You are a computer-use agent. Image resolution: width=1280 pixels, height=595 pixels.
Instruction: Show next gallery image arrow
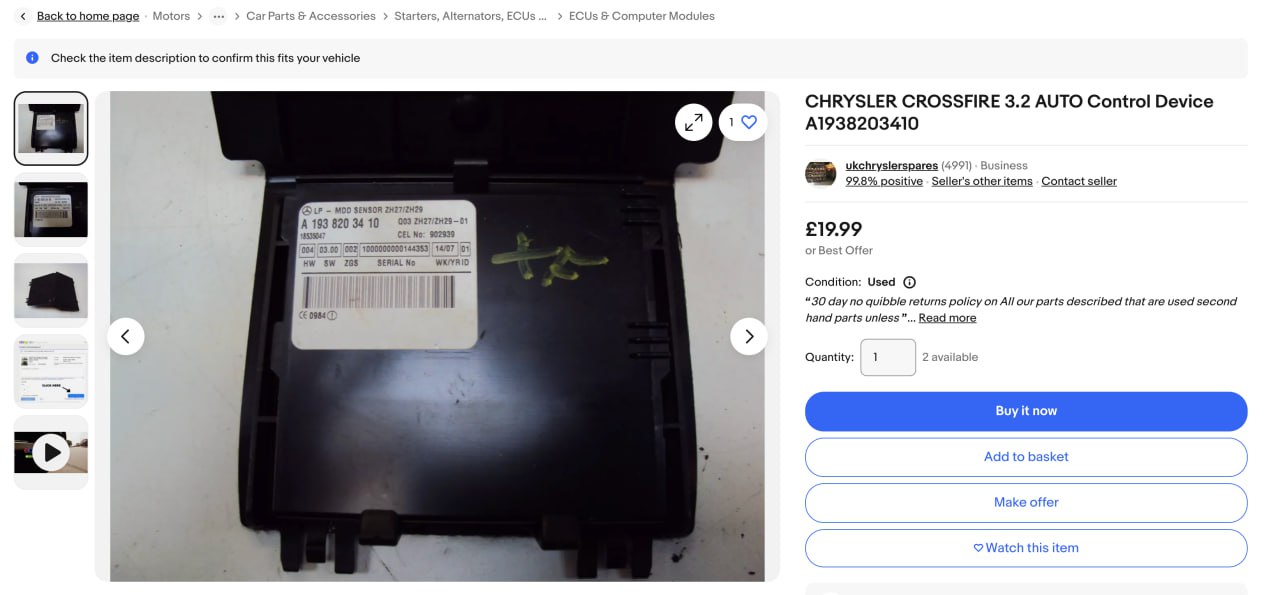[x=748, y=336]
